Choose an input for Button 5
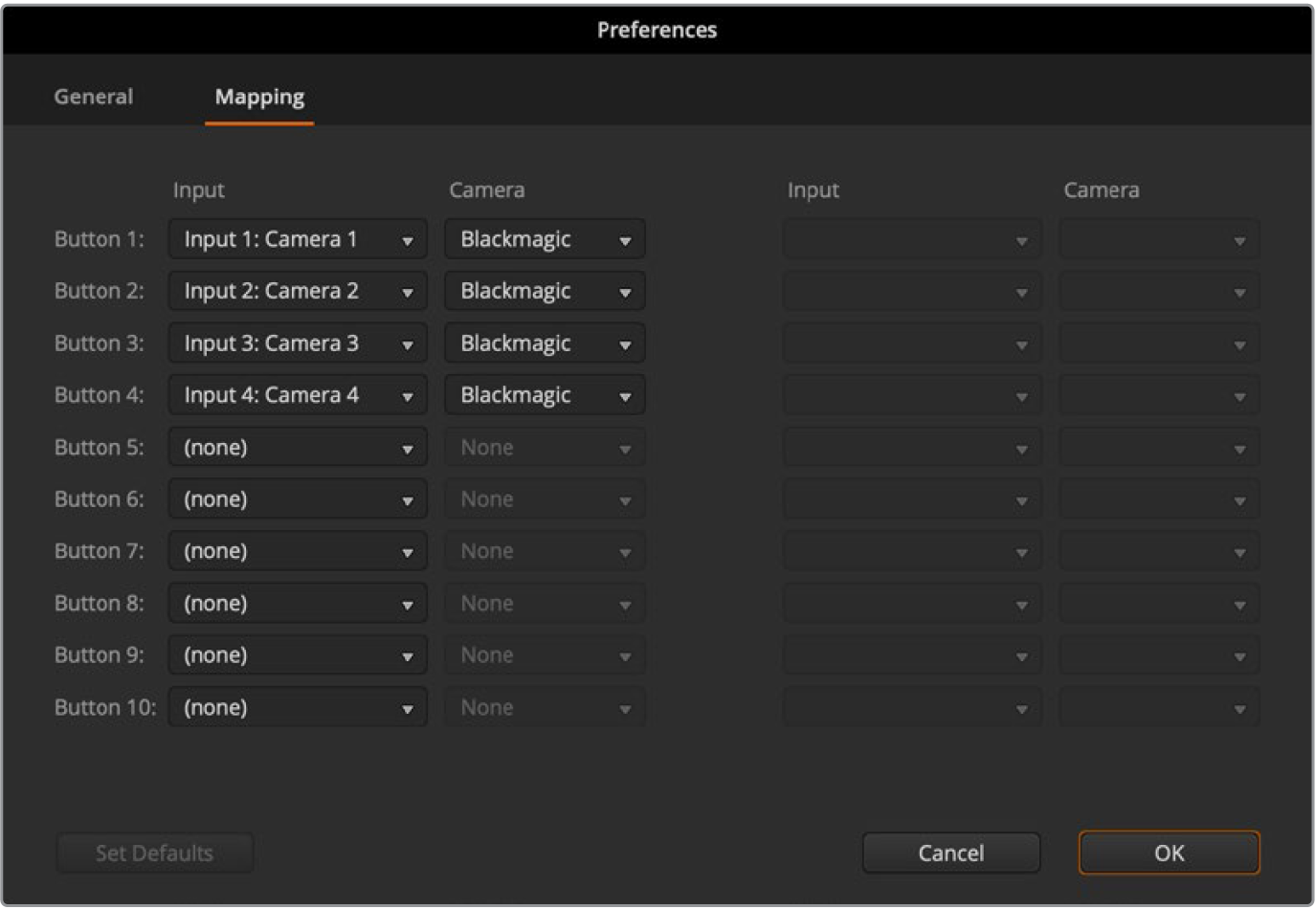Viewport: 1316px width, 909px height. [x=298, y=448]
